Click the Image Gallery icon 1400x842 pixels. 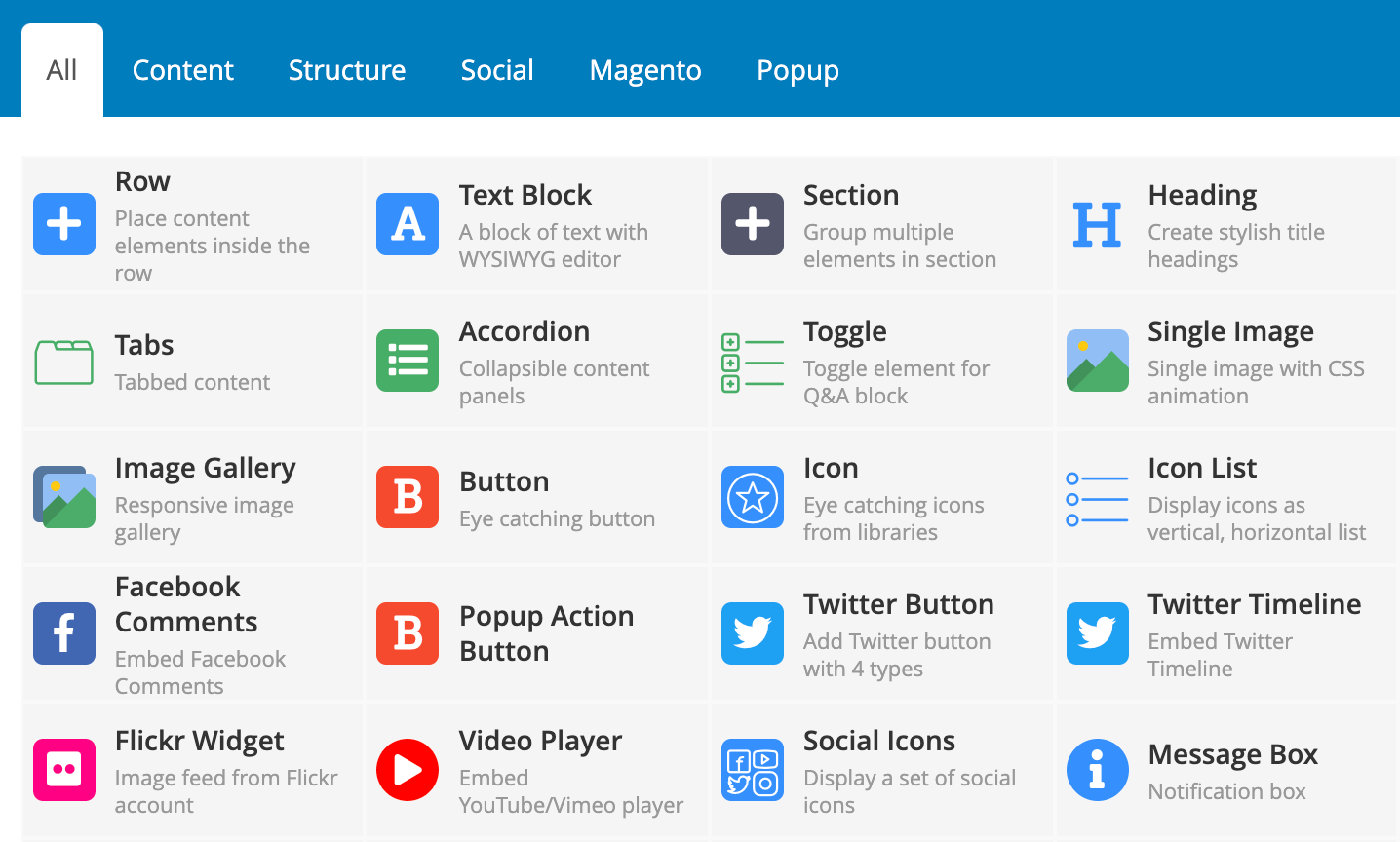click(64, 497)
